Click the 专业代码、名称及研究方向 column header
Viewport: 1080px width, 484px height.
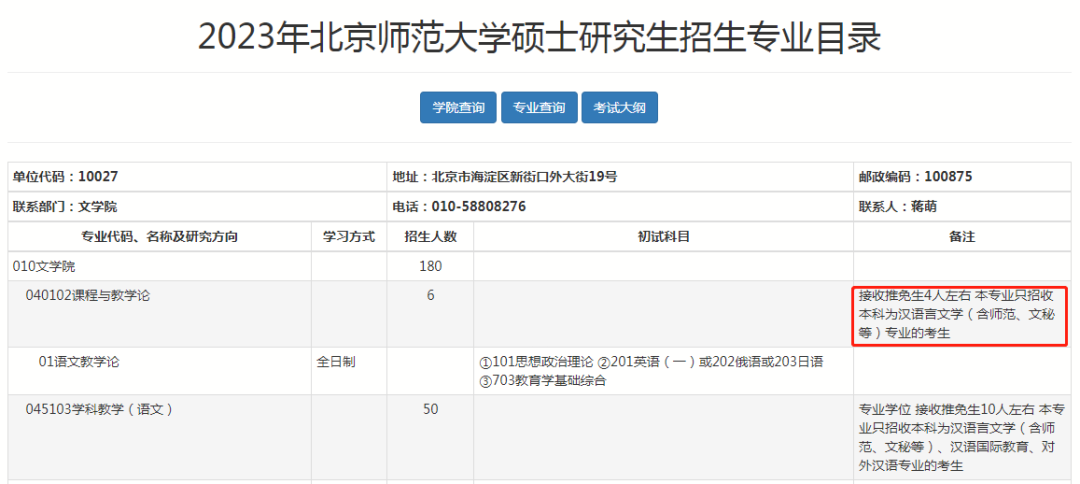click(x=160, y=237)
